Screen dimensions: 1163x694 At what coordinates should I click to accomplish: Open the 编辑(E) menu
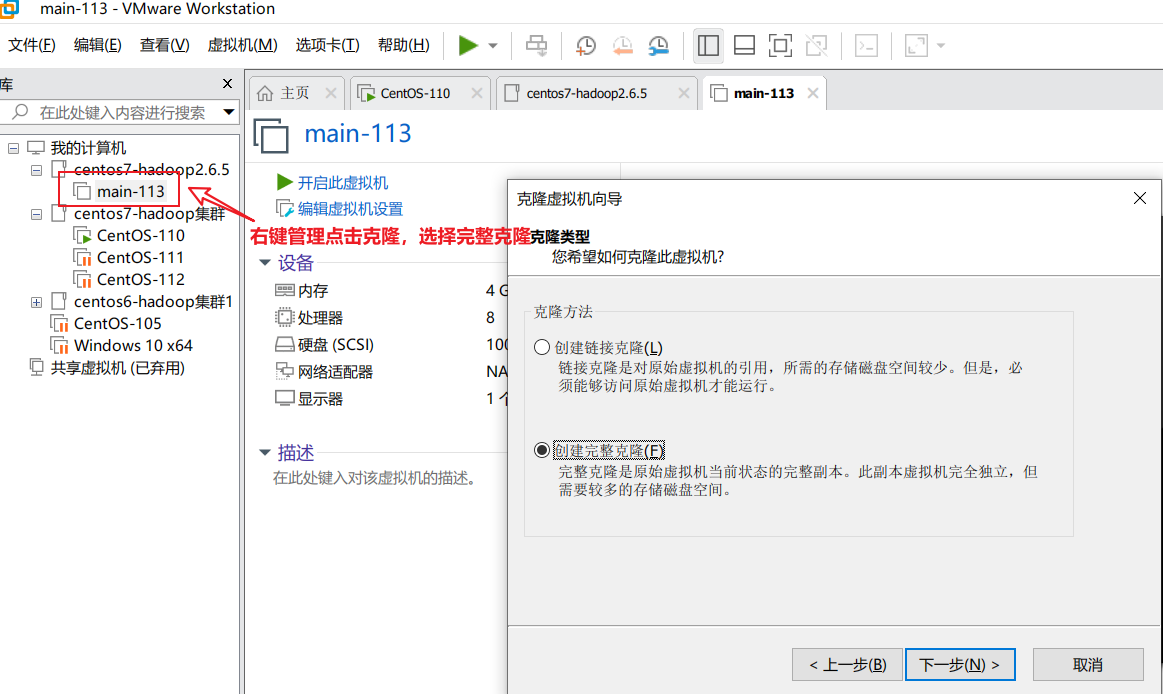click(97, 45)
